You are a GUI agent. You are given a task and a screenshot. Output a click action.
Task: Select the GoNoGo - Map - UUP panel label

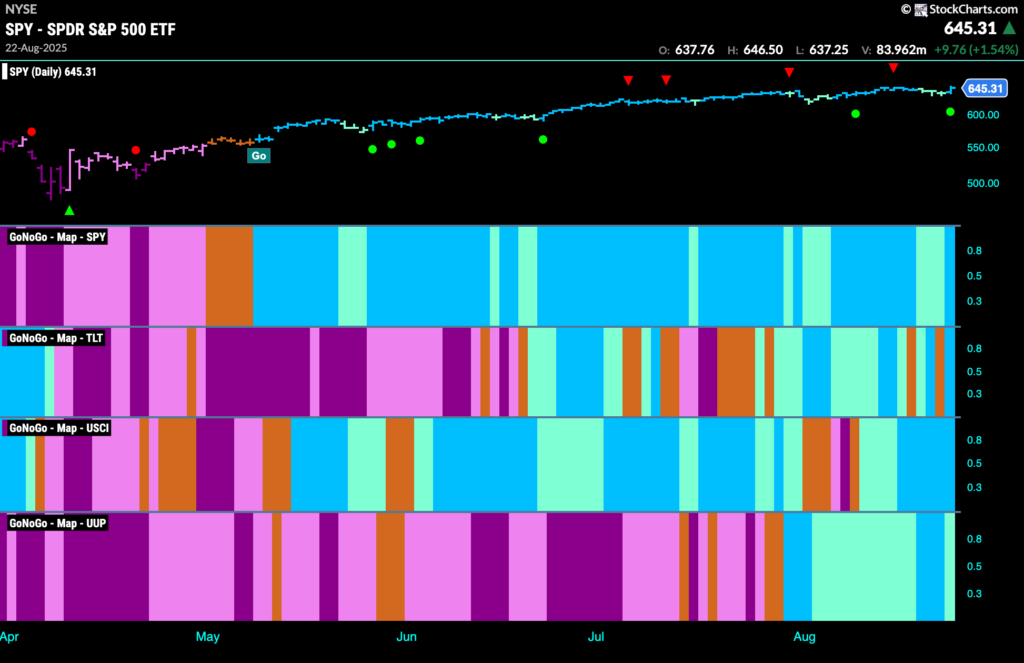pyautogui.click(x=57, y=523)
